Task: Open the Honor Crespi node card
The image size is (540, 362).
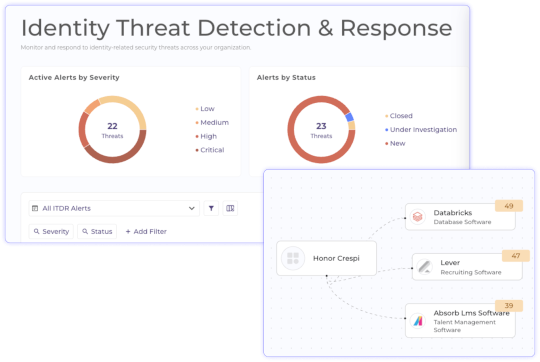Action: pos(326,258)
